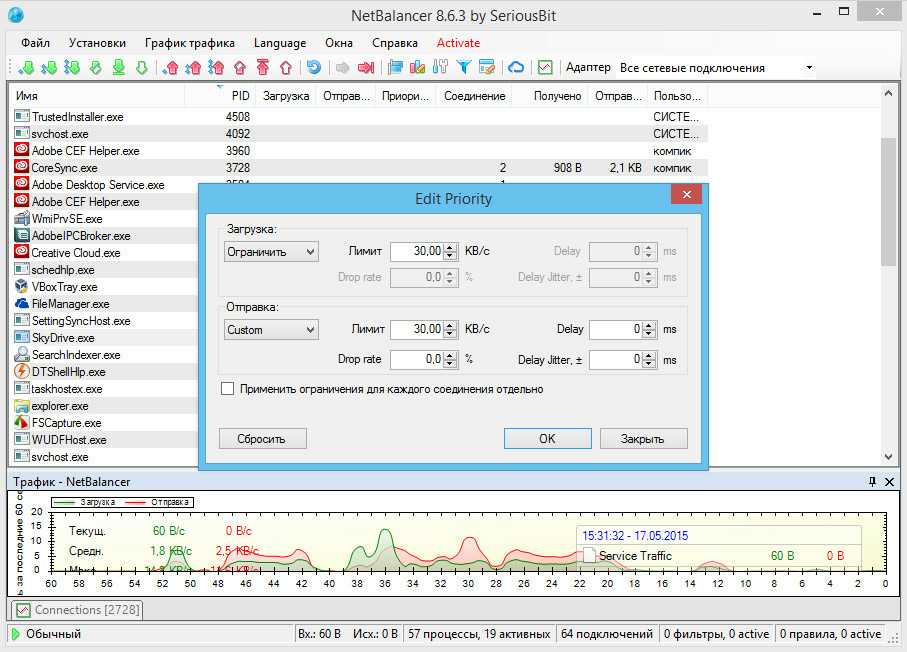Open the График трафика menu

(190, 43)
